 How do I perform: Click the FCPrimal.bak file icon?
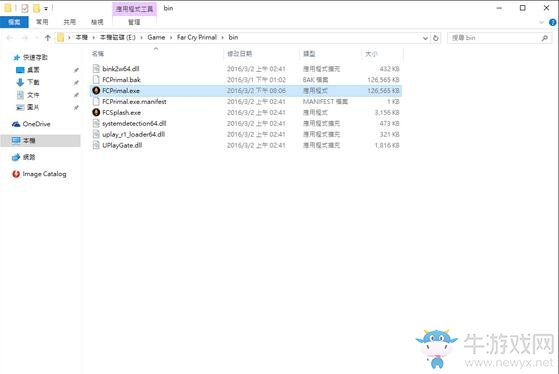96,80
